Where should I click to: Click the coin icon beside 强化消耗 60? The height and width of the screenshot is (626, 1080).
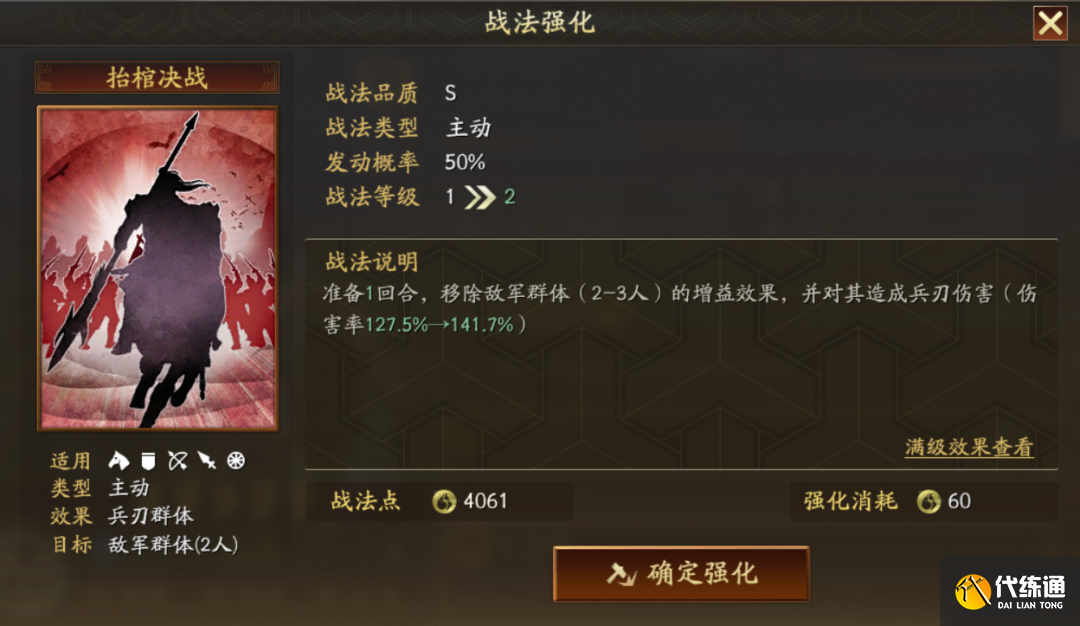(x=928, y=501)
